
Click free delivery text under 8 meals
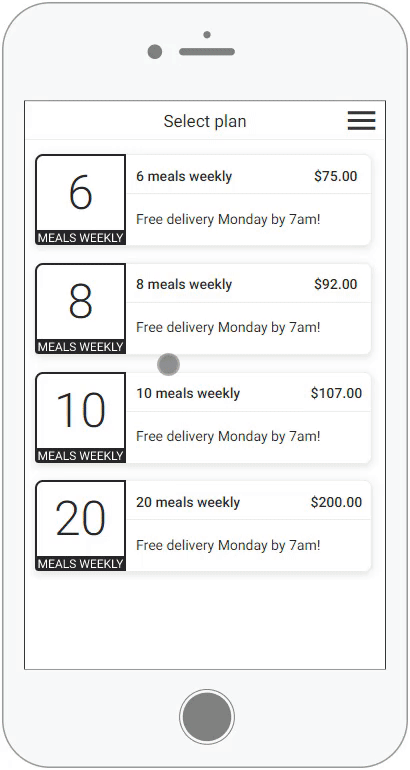coord(228,328)
